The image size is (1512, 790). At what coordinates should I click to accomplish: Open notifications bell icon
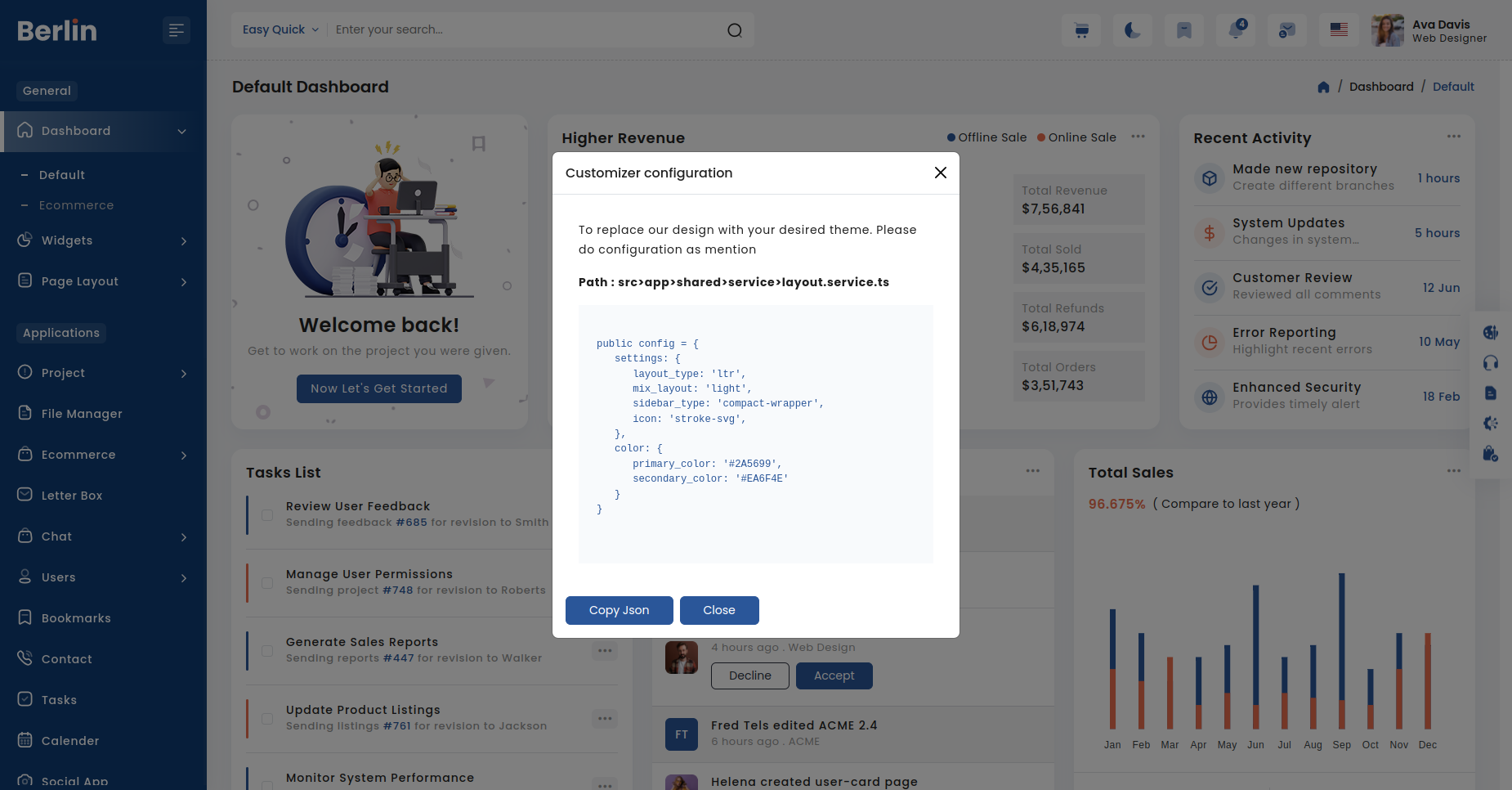point(1236,30)
